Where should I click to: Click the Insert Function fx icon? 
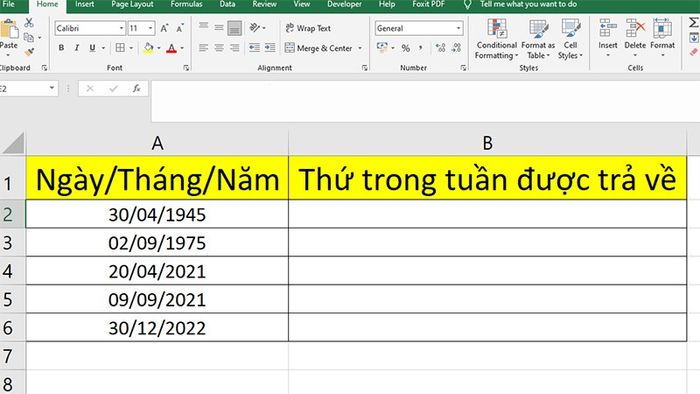pyautogui.click(x=137, y=88)
